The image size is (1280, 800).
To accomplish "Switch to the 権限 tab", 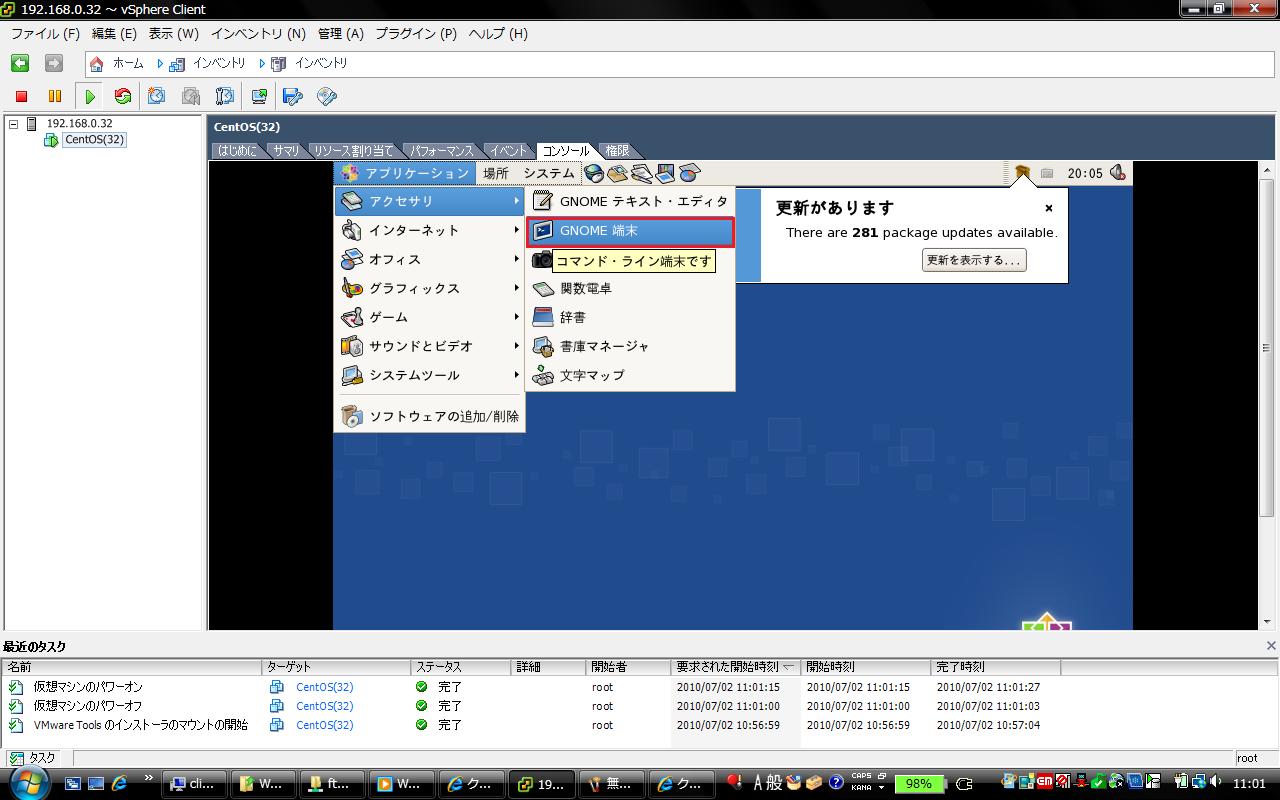I will (618, 151).
